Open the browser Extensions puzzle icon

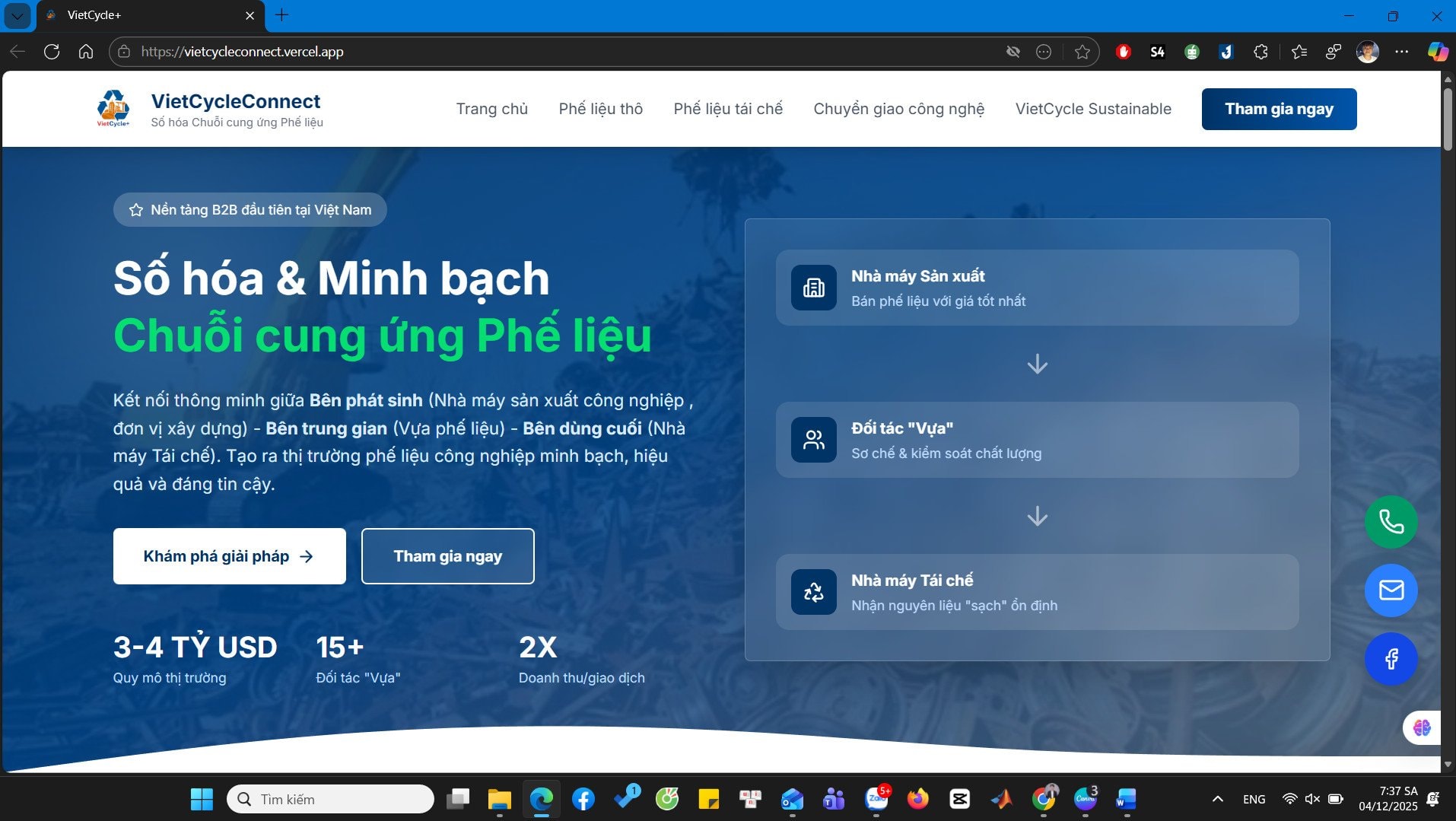[1260, 52]
